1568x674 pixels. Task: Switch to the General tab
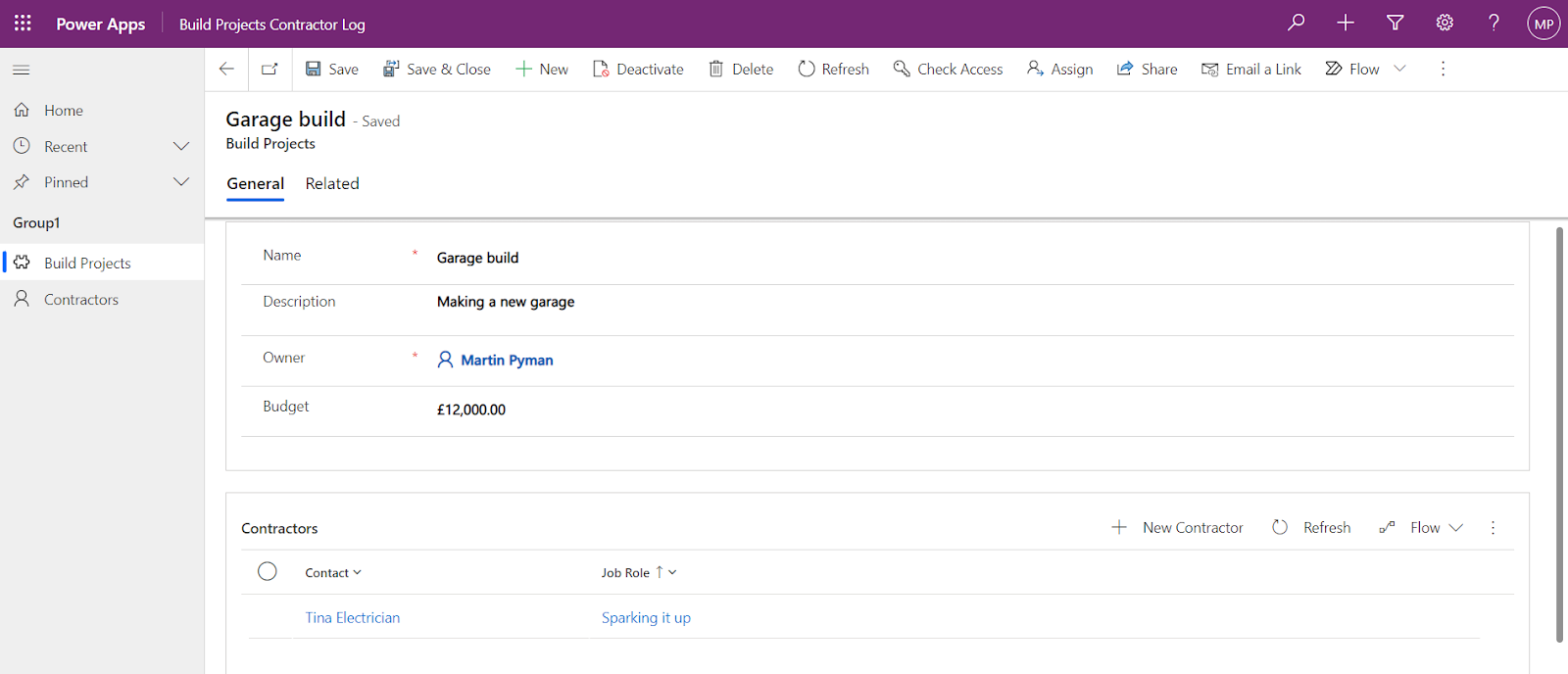[x=255, y=183]
